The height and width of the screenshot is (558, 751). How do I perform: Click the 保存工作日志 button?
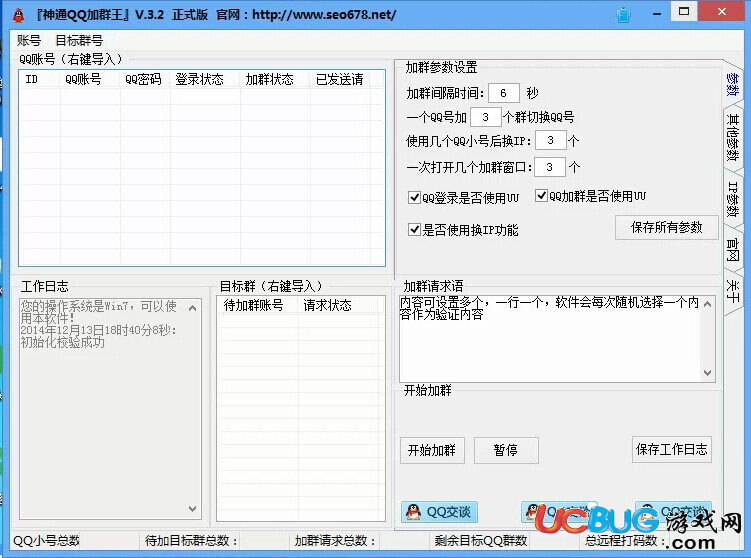(671, 449)
